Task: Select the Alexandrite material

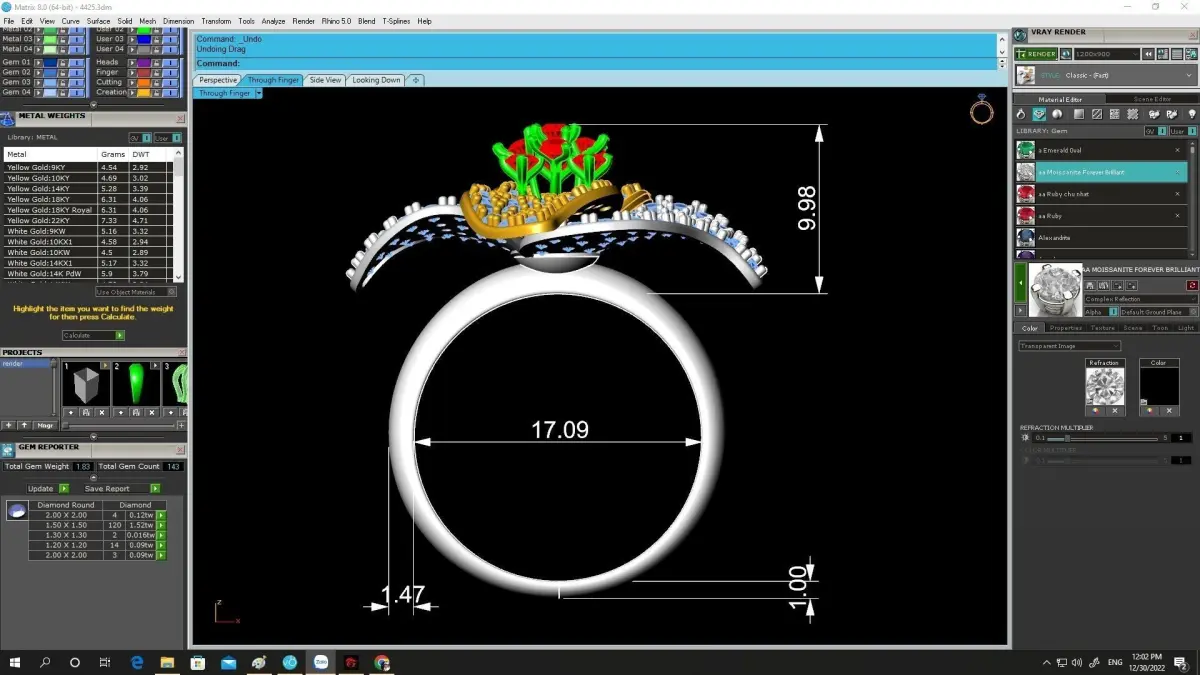Action: coord(1101,238)
